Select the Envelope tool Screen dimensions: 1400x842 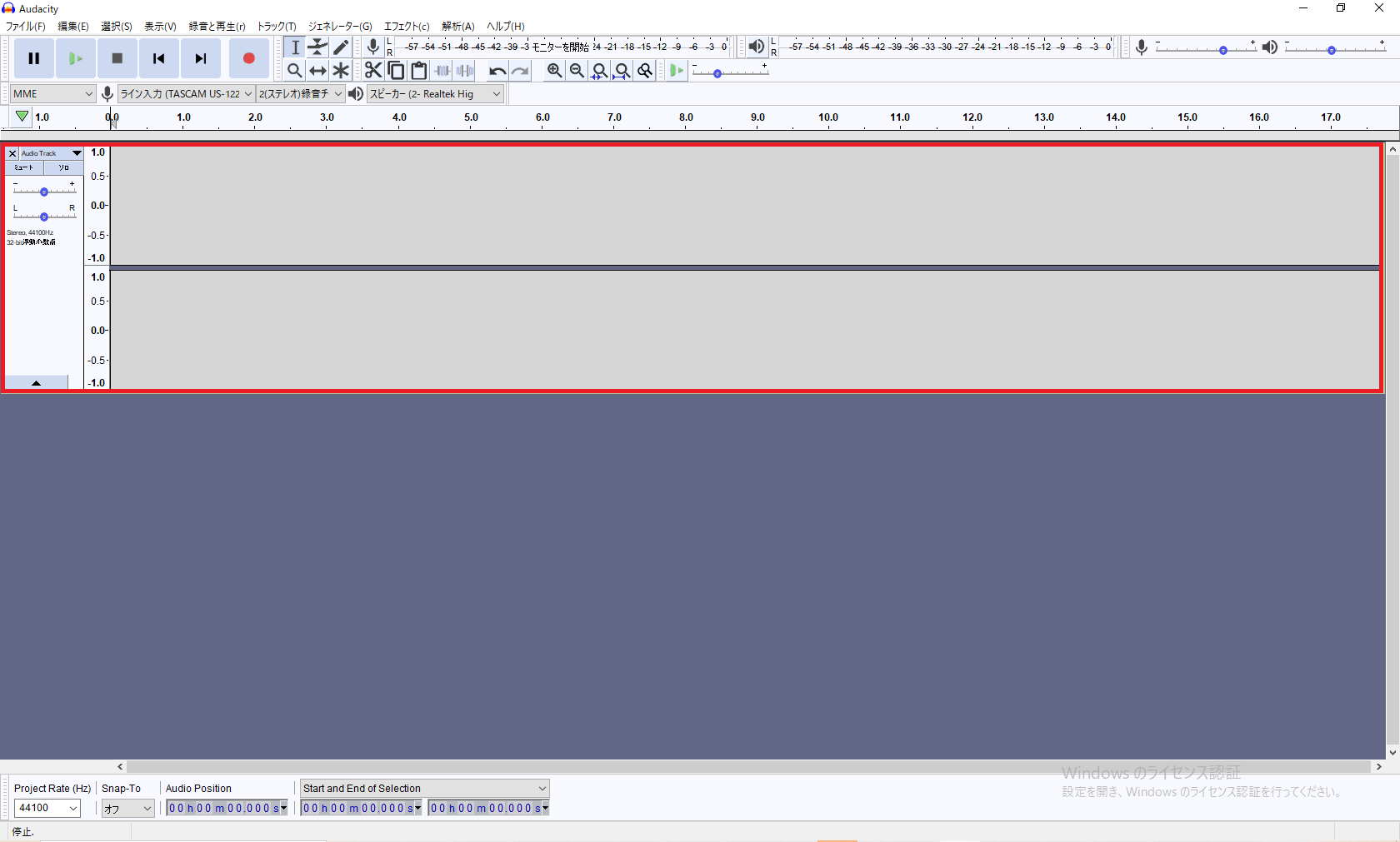[x=317, y=47]
